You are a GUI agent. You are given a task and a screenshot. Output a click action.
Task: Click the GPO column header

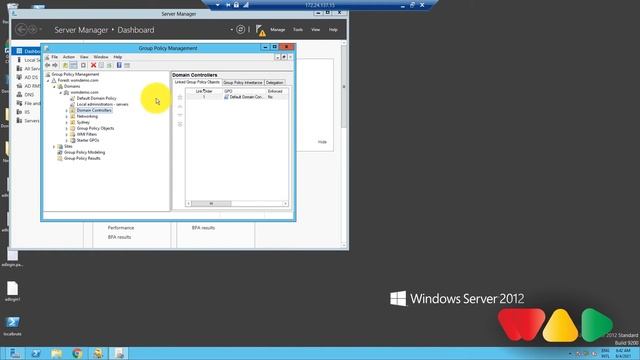244,91
